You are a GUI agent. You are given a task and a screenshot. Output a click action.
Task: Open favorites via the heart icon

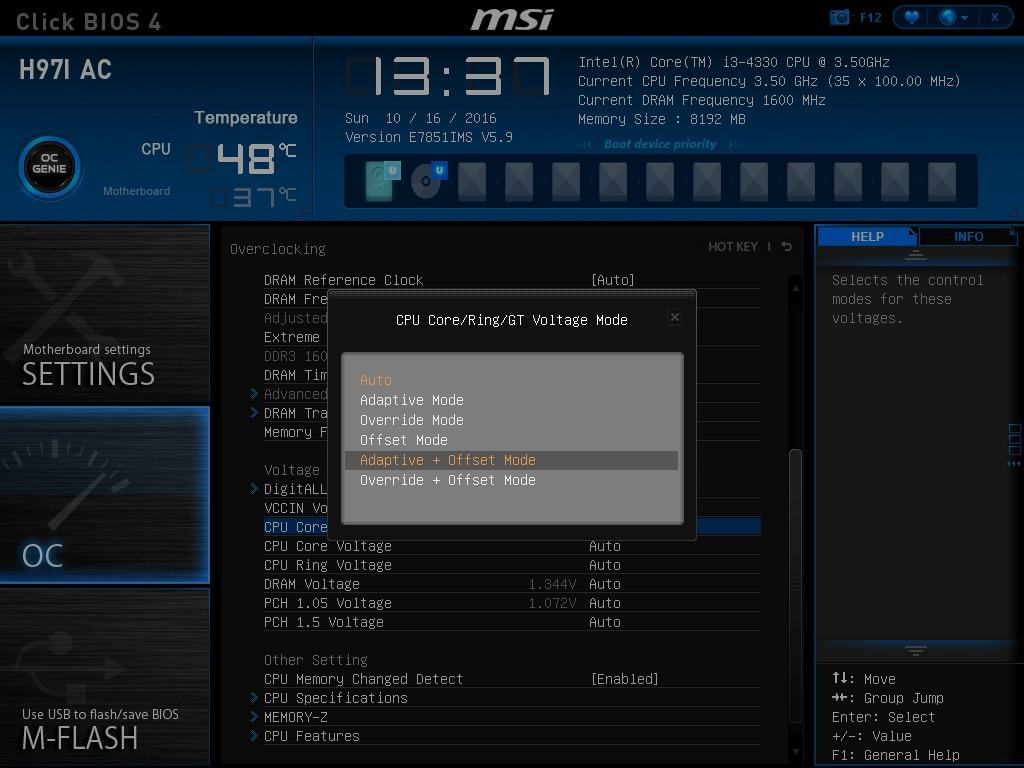coord(912,18)
